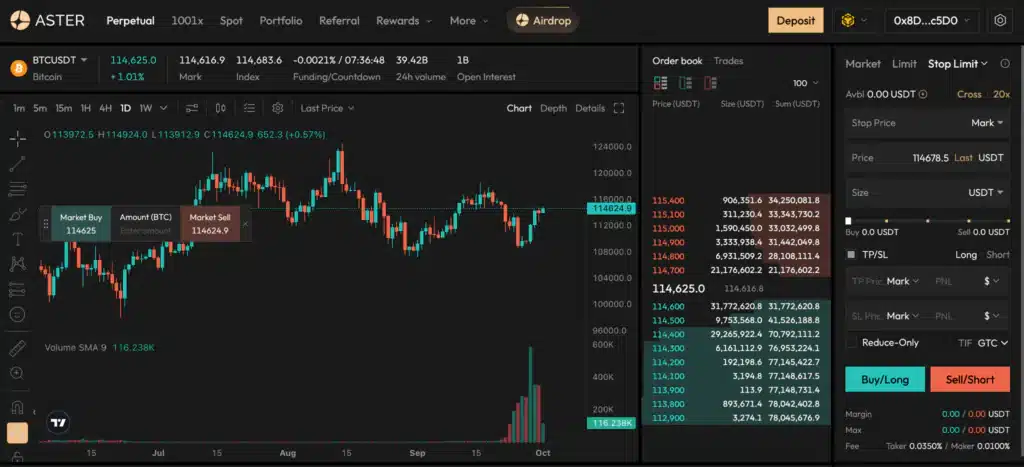The image size is (1024, 467).
Task: Select the trend line drawing tool
Action: coord(17,162)
